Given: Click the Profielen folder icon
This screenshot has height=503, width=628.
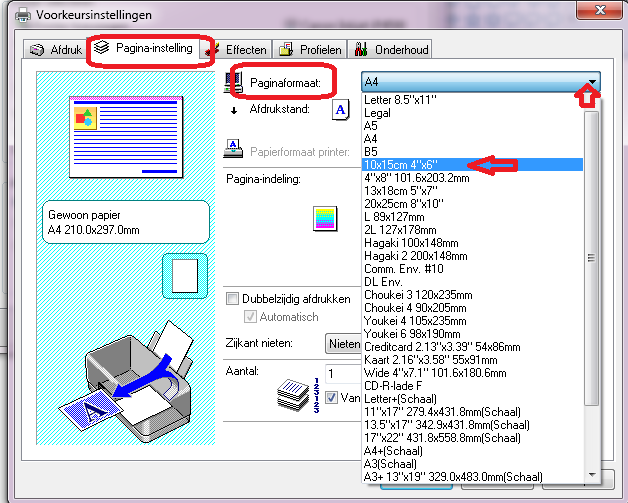Looking at the screenshot, I should point(286,49).
